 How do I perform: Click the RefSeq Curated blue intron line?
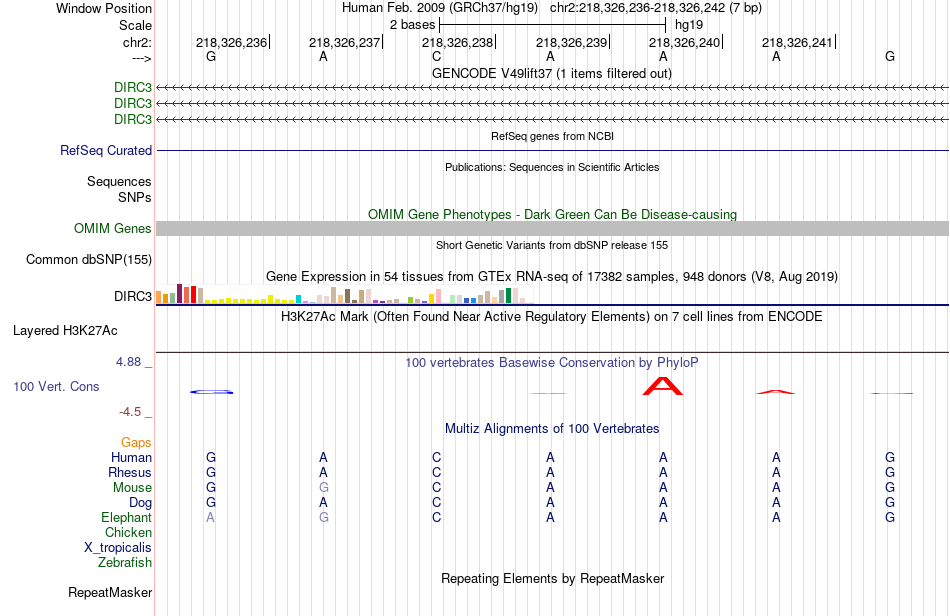point(552,150)
